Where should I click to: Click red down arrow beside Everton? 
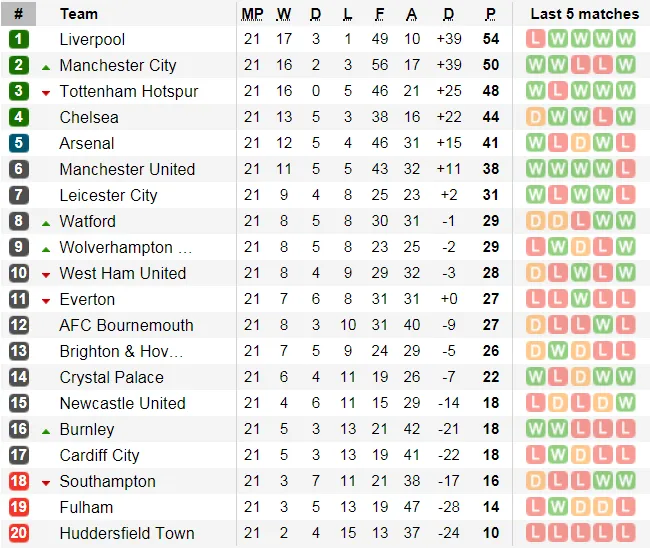click(46, 300)
